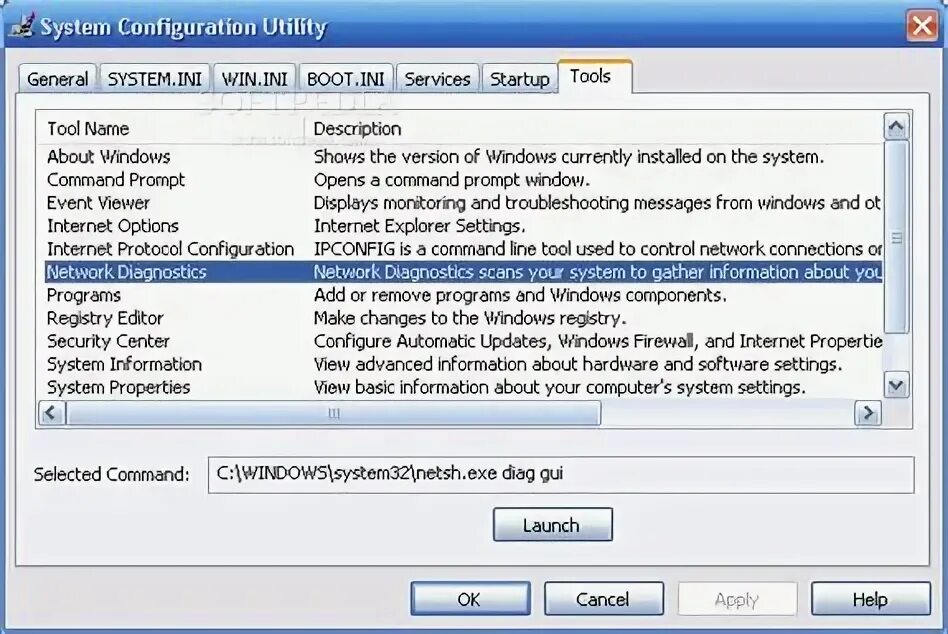Click the Description column header
Image resolution: width=948 pixels, height=634 pixels.
coord(592,128)
